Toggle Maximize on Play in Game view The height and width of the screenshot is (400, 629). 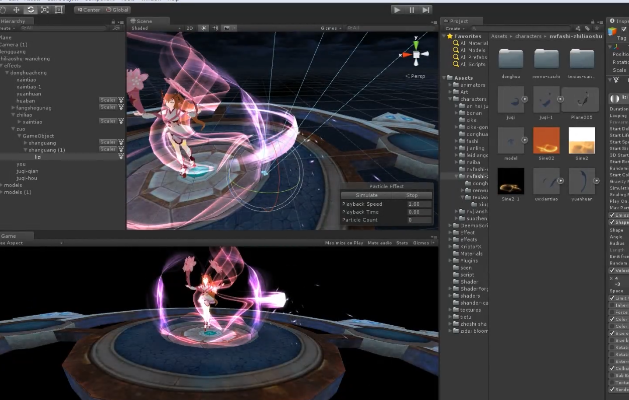click(344, 243)
